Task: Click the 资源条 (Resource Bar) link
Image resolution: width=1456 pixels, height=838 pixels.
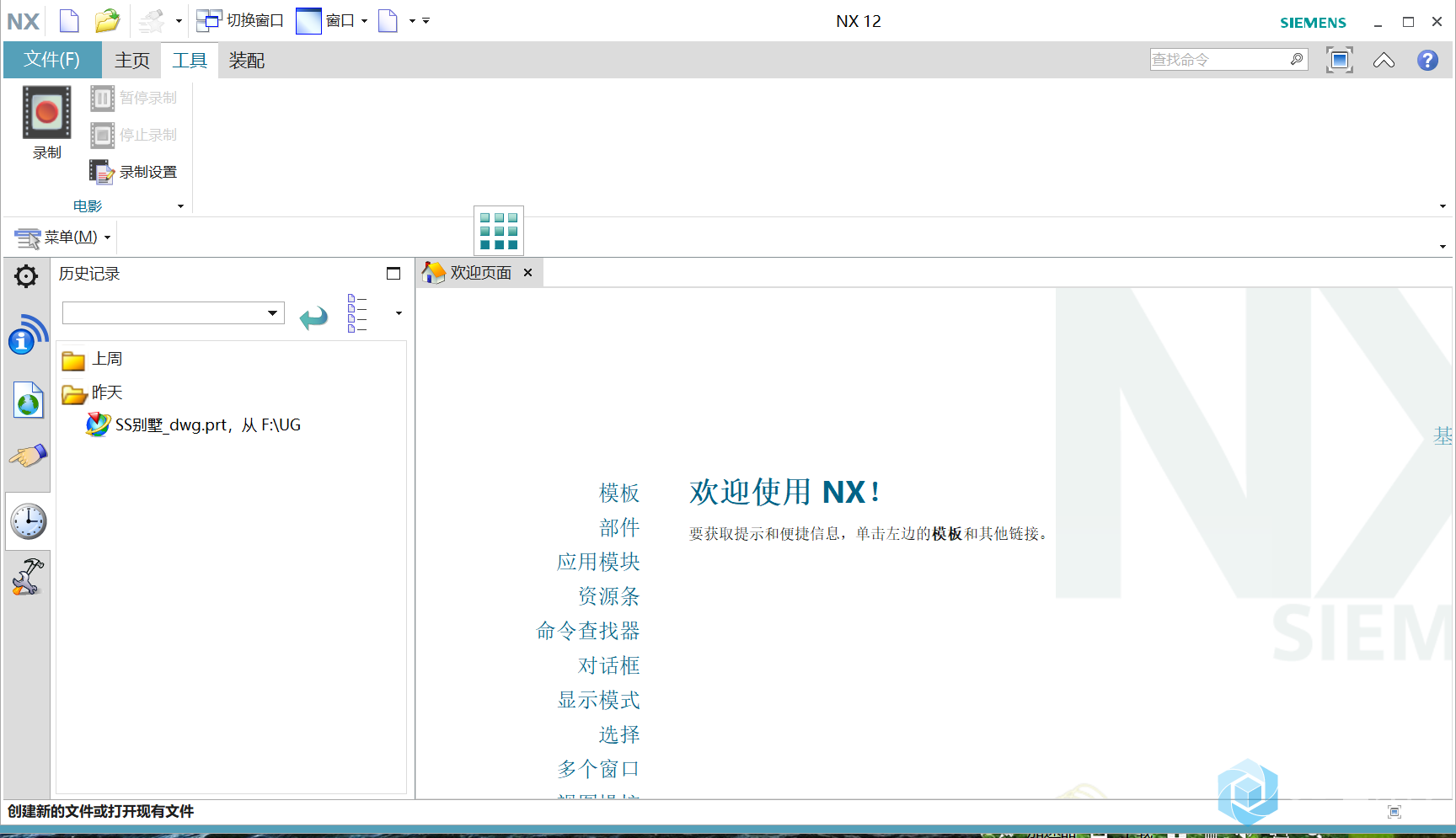Action: point(608,596)
